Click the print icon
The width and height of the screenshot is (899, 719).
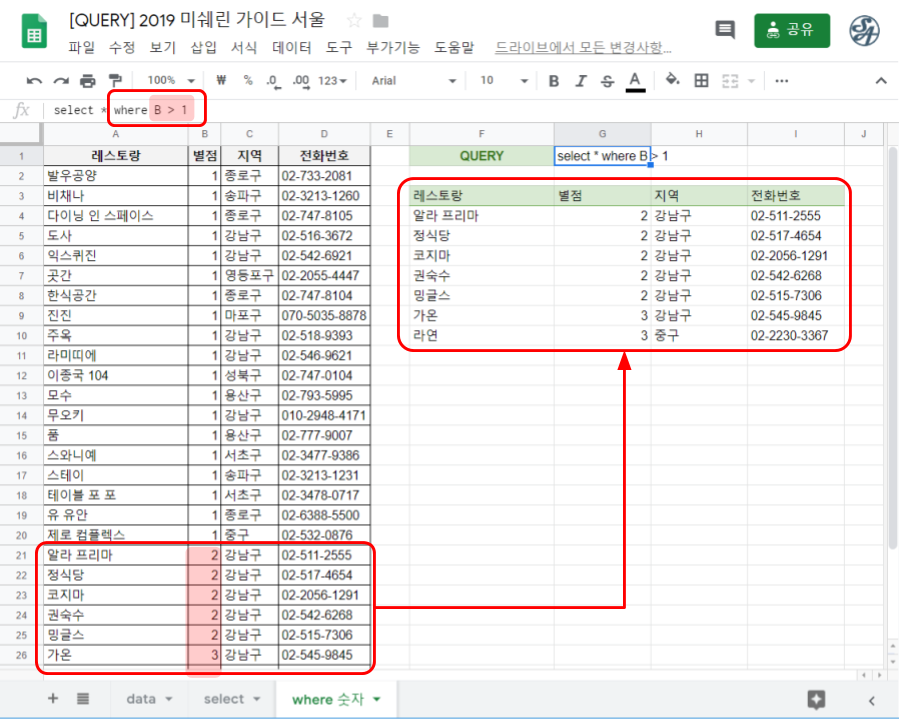(88, 81)
